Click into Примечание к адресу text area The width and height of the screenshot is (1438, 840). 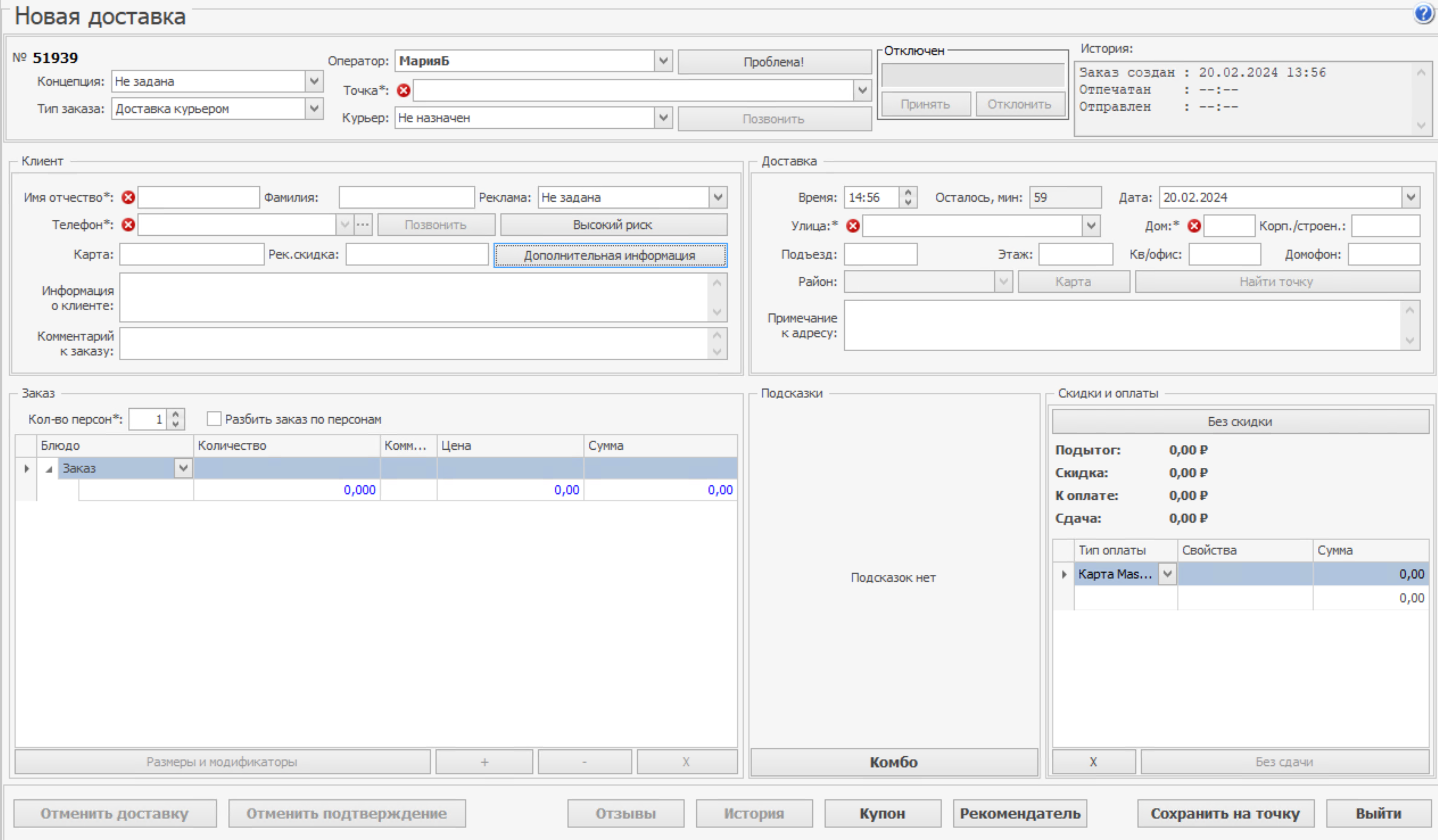[x=1123, y=325]
